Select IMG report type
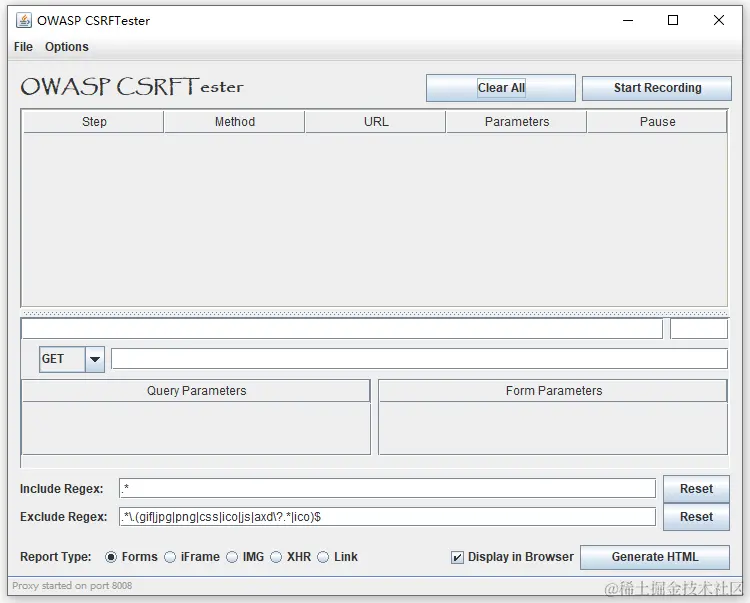Screen dimensions: 750x603 click(x=232, y=557)
